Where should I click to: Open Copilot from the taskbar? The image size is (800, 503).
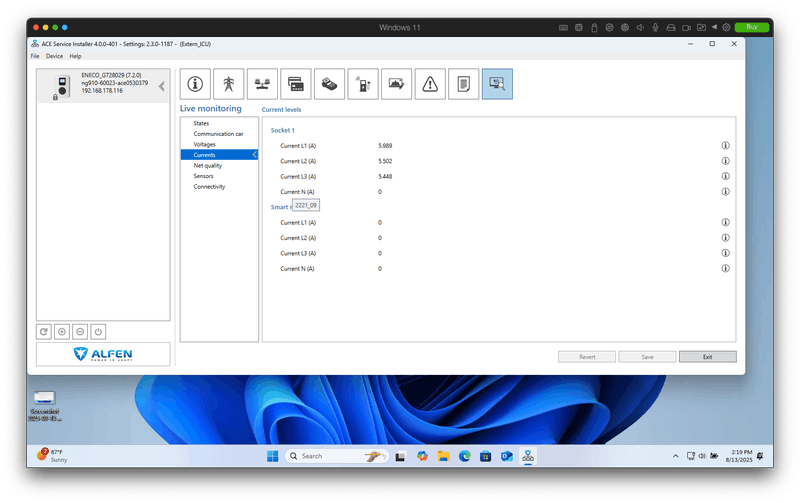tap(422, 456)
